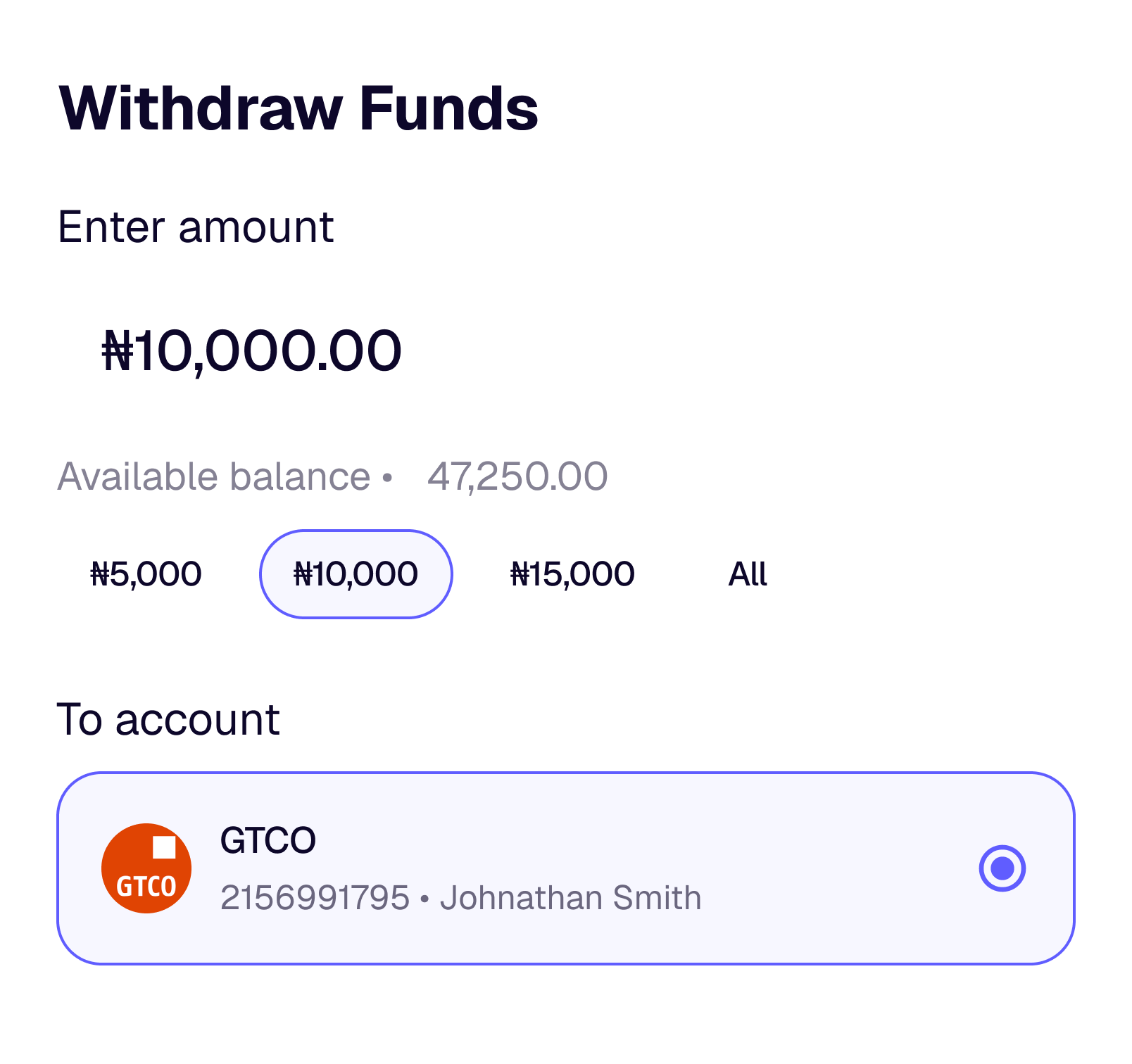Click account number 2156991795

click(315, 898)
